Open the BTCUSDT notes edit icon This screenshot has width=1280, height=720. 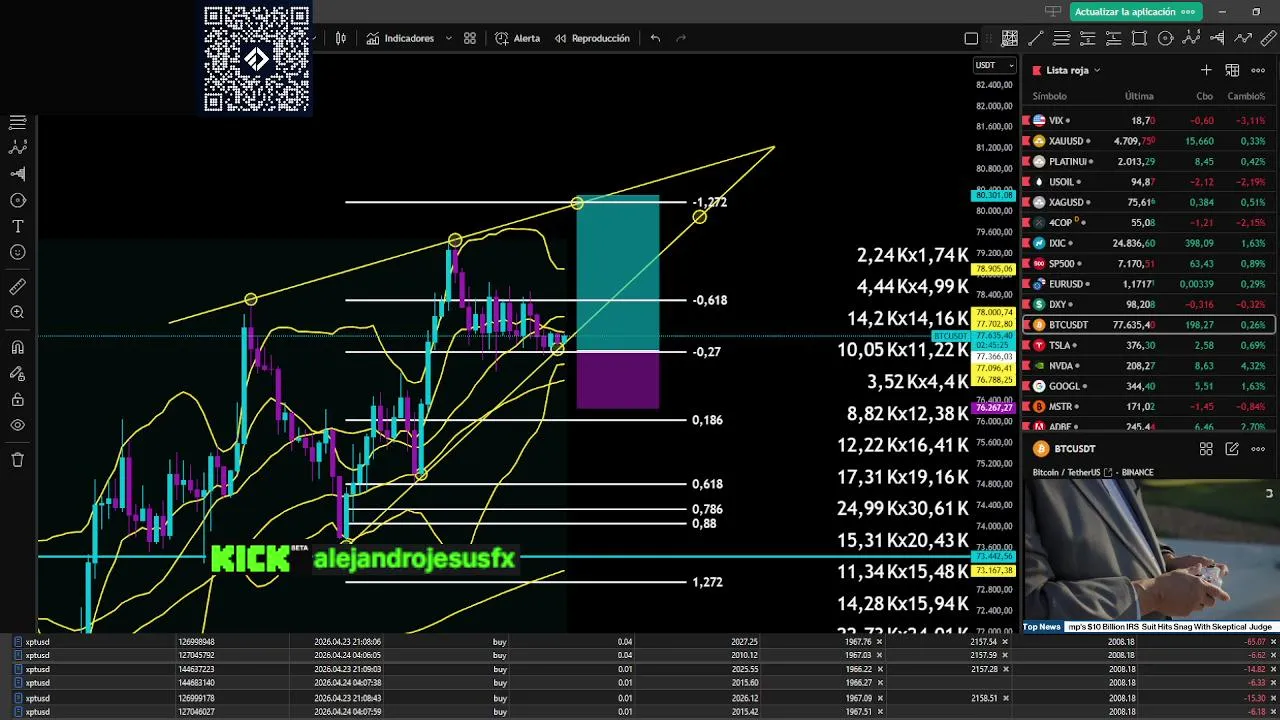(x=1232, y=449)
